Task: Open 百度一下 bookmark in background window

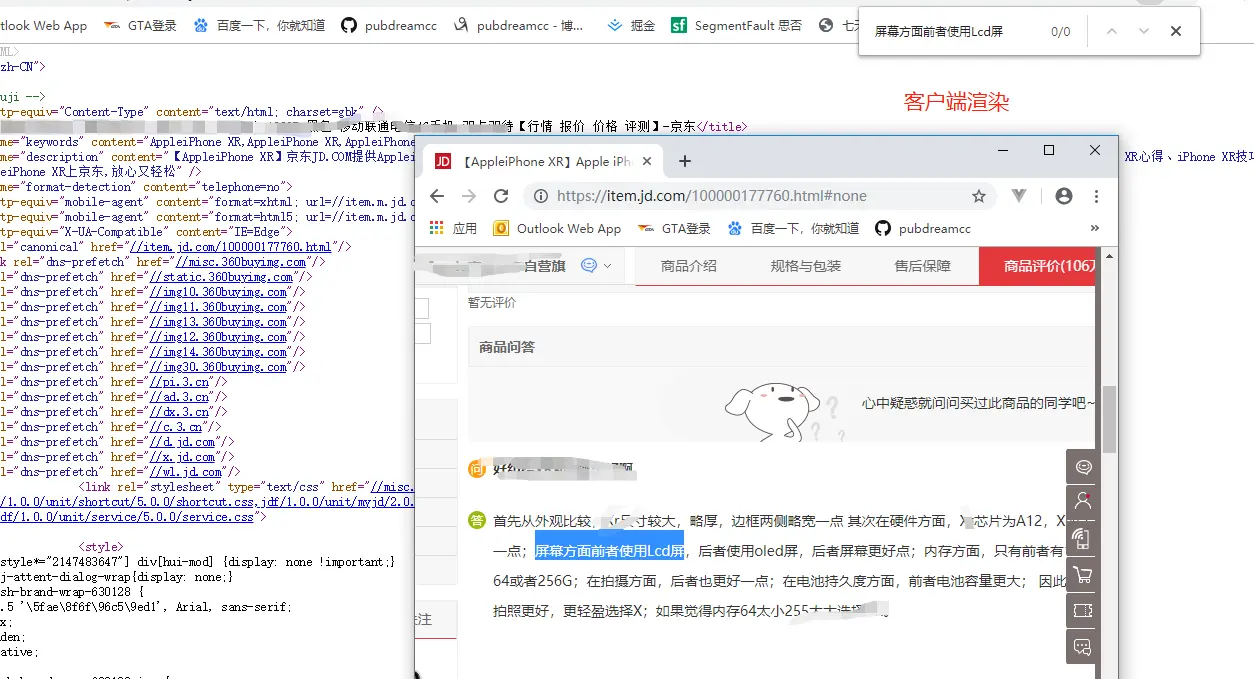Action: coord(259,25)
